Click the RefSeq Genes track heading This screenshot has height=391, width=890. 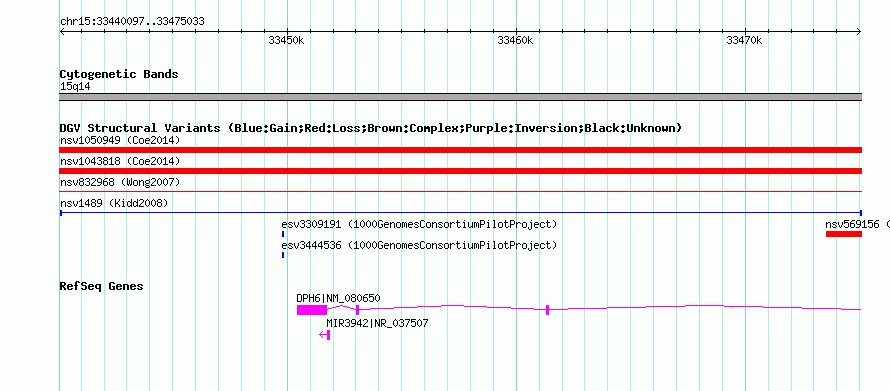(x=102, y=286)
